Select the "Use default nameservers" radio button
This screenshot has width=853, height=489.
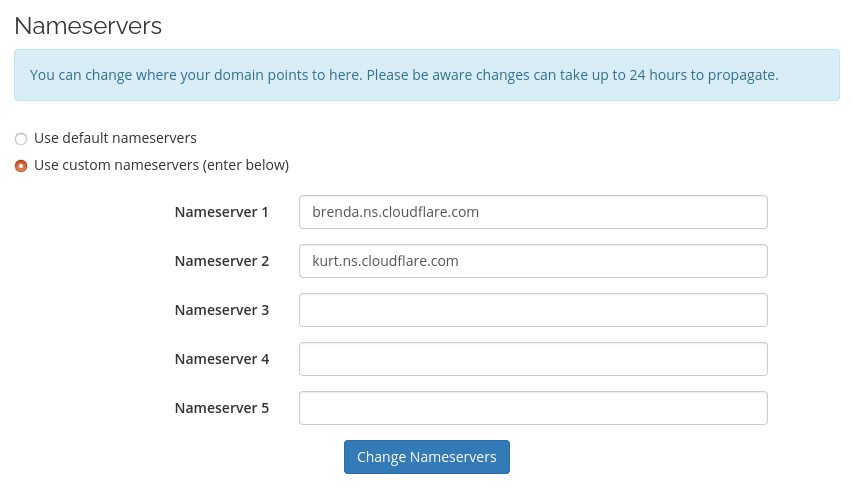(21, 139)
